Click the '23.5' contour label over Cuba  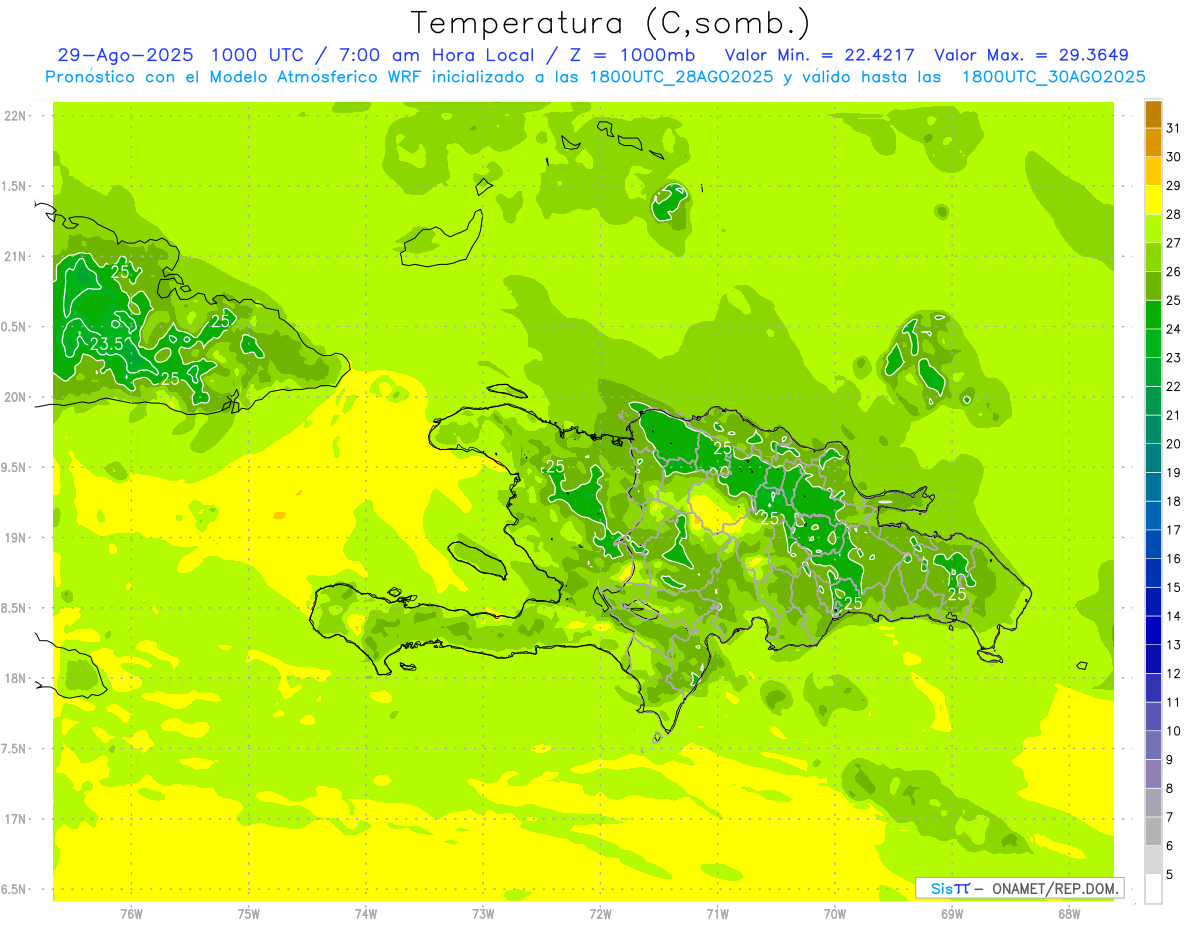pos(106,344)
